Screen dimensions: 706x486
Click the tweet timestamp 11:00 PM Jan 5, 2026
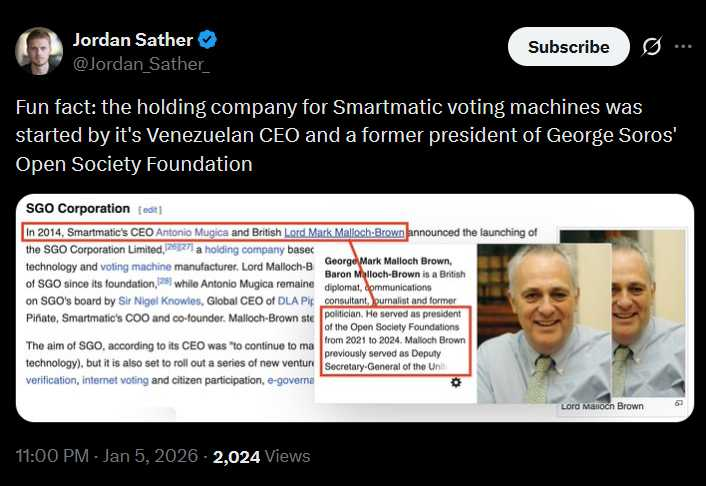105,457
